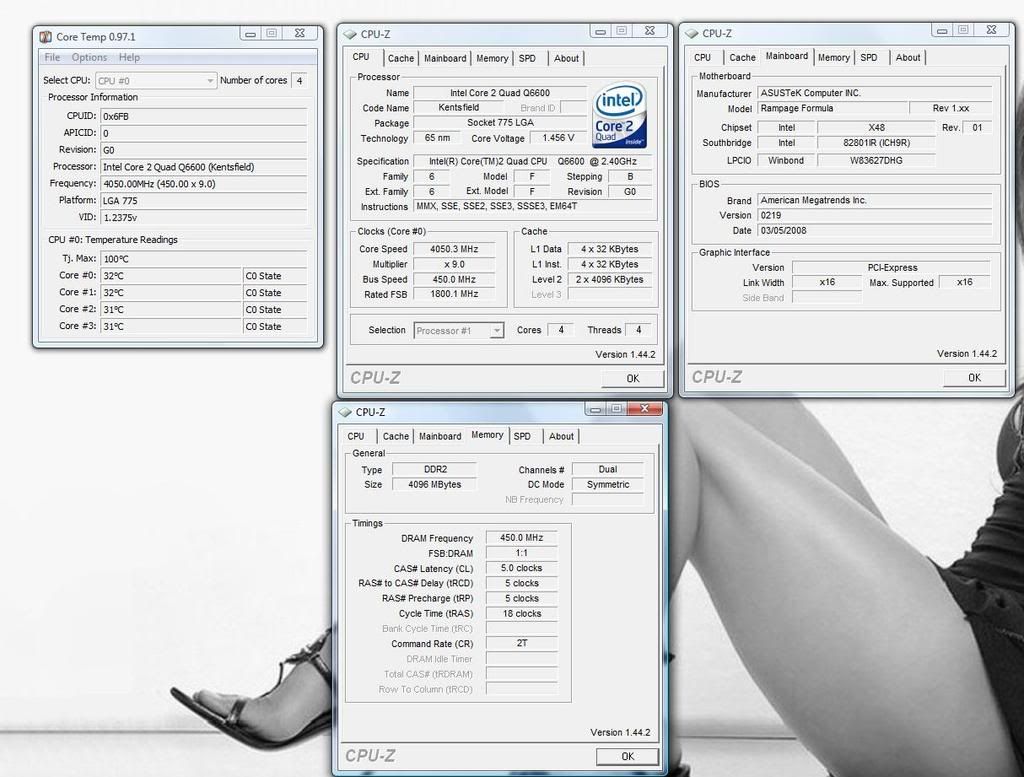Switch to Cache tab in the Mainboard window
Image resolution: width=1024 pixels, height=777 pixels.
(x=742, y=57)
